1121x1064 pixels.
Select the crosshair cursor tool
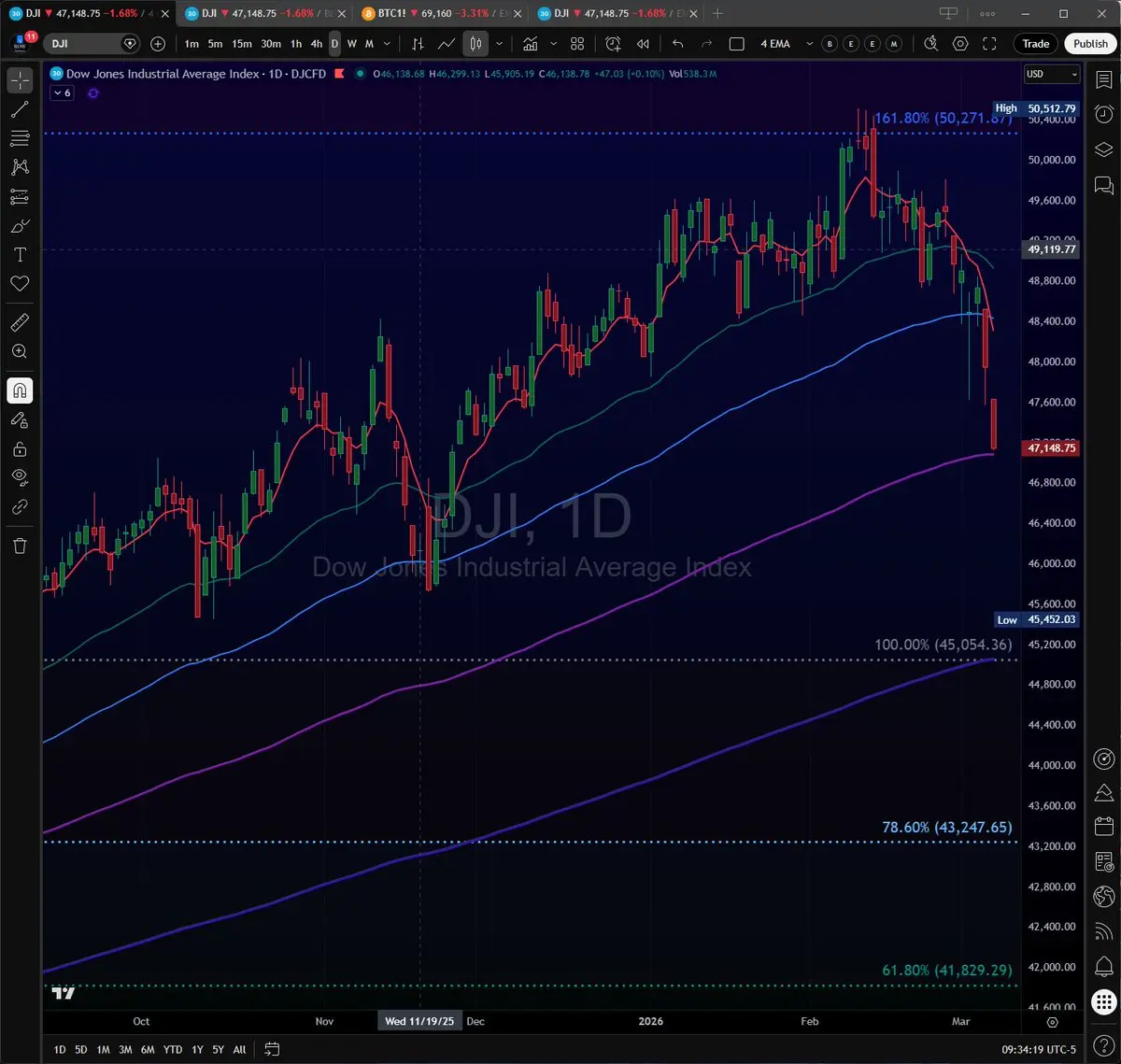pos(20,80)
